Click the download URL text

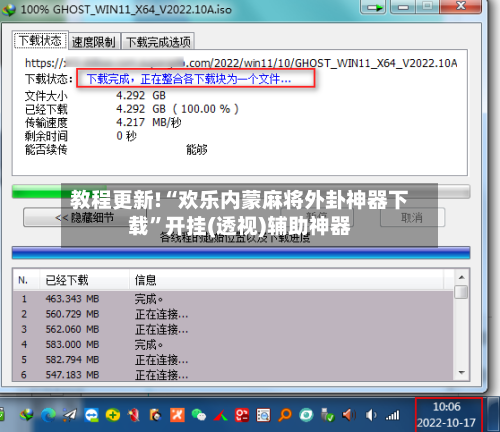coord(241,63)
